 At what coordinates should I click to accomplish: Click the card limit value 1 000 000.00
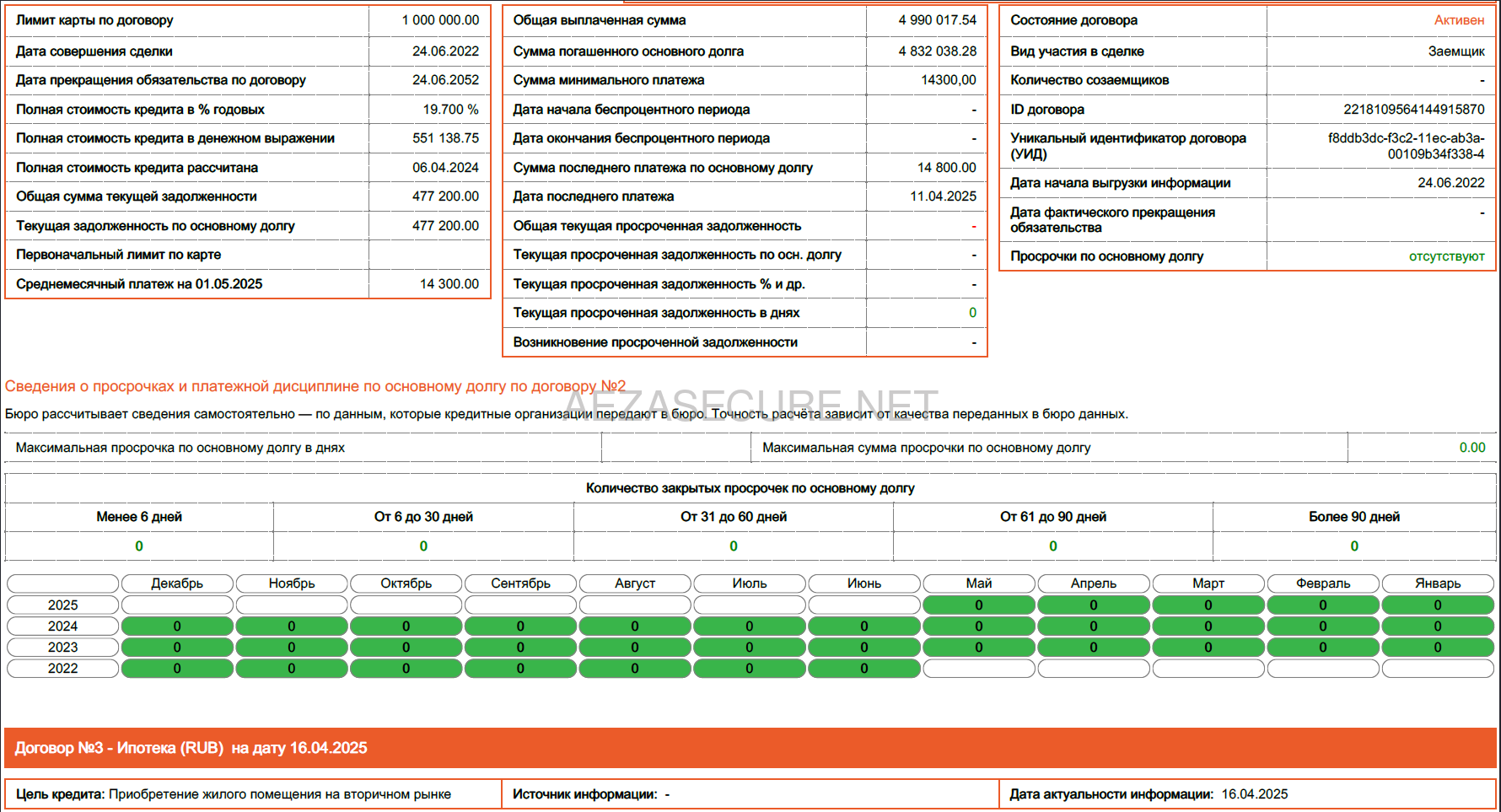pos(440,20)
